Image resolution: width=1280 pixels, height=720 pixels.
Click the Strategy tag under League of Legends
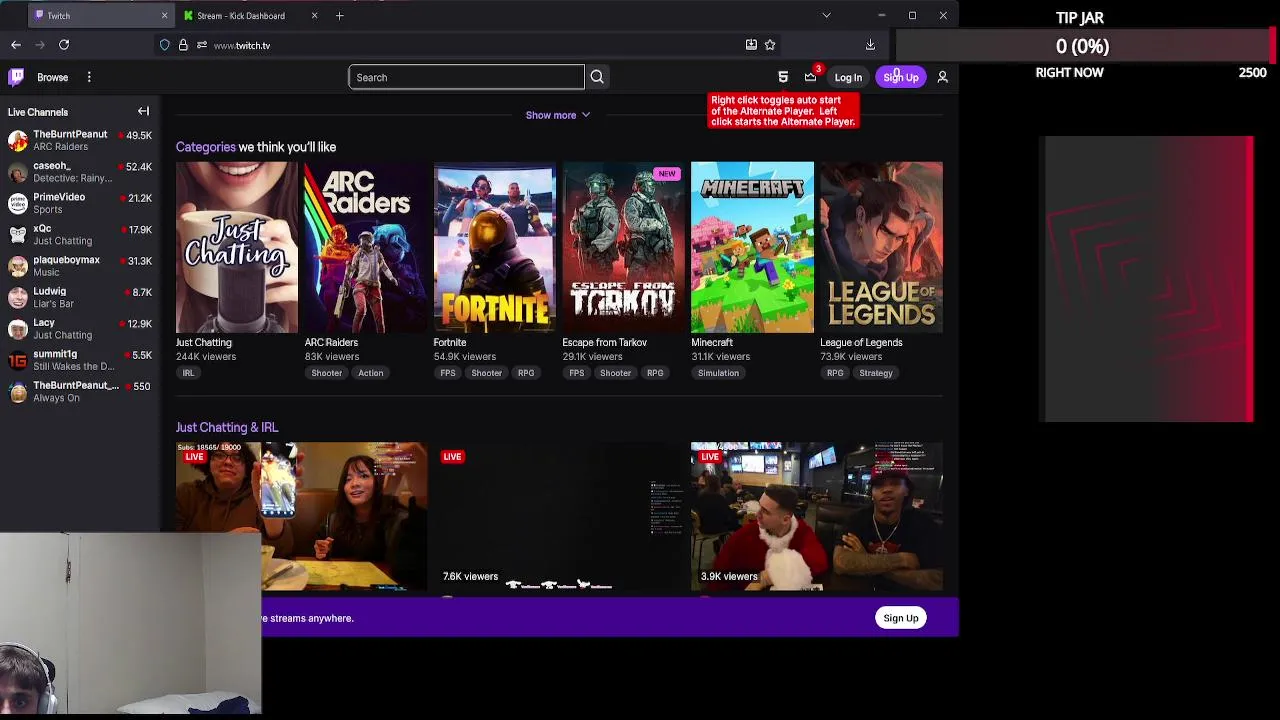[x=876, y=373]
